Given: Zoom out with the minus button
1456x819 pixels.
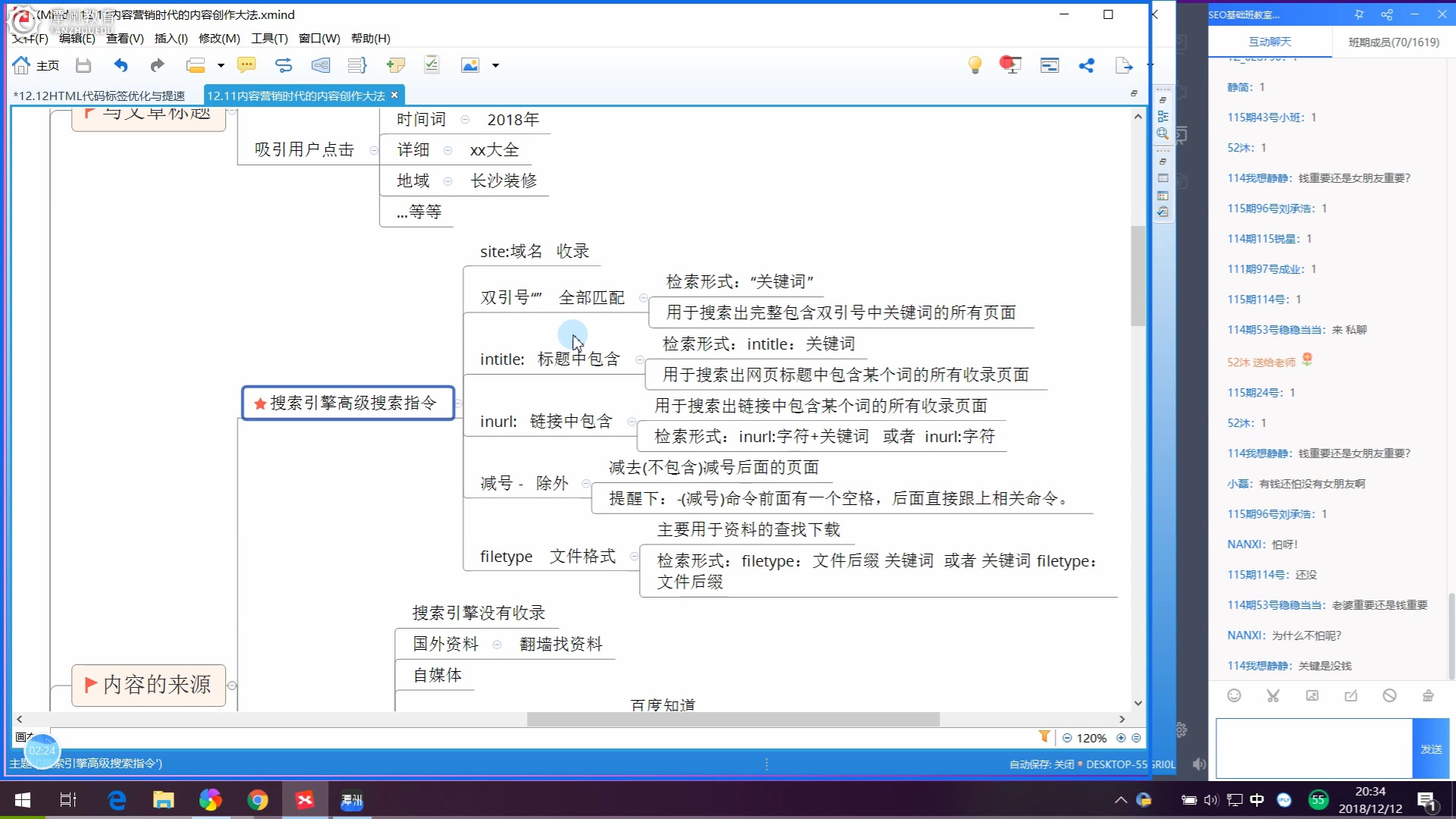Looking at the screenshot, I should tap(1067, 738).
